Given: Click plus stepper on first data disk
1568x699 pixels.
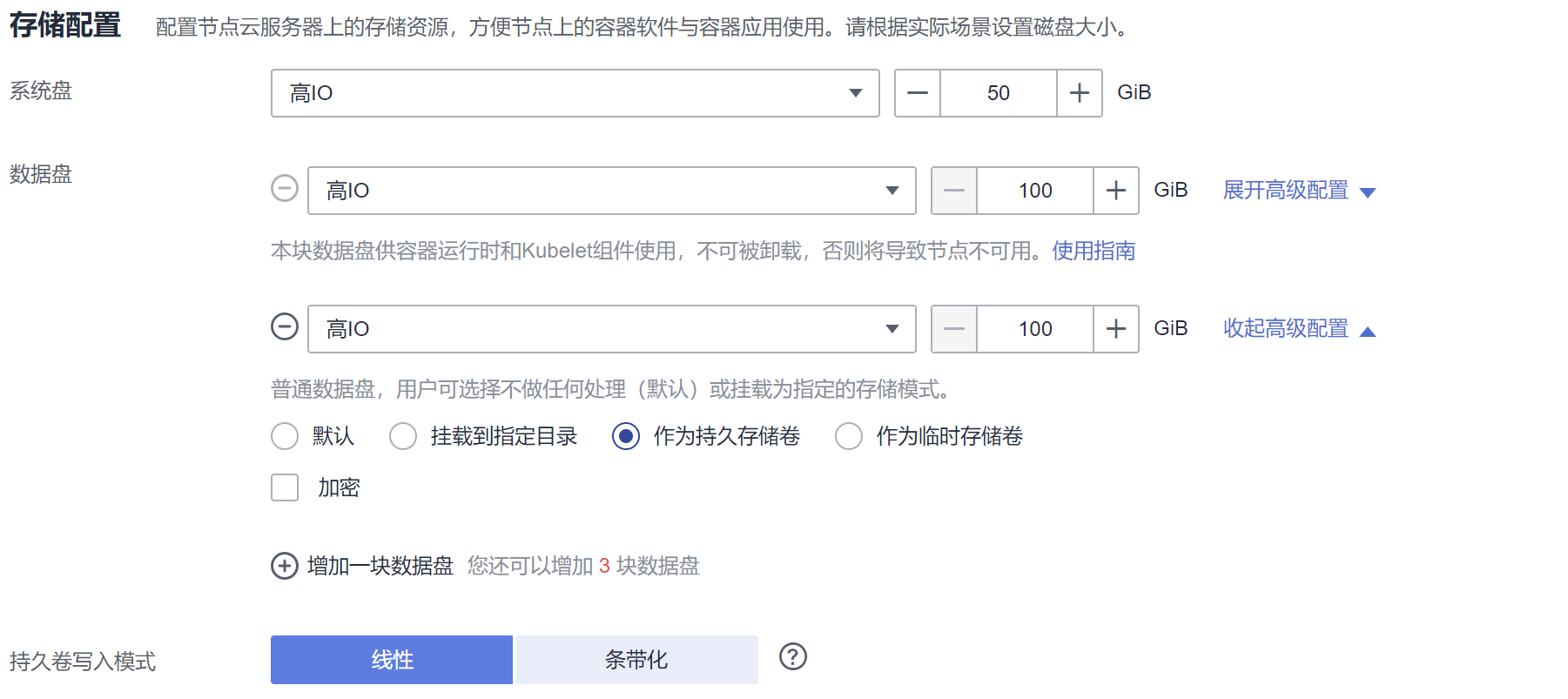Looking at the screenshot, I should click(1116, 191).
